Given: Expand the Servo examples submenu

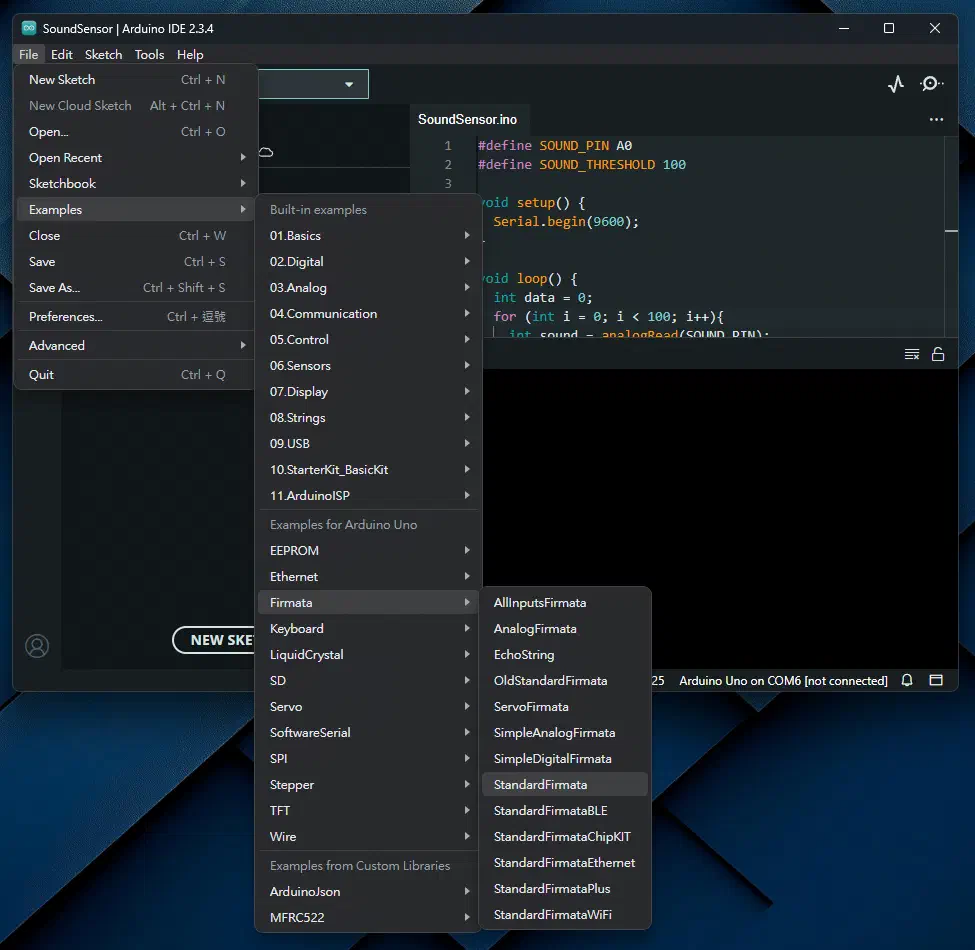Looking at the screenshot, I should (x=286, y=706).
